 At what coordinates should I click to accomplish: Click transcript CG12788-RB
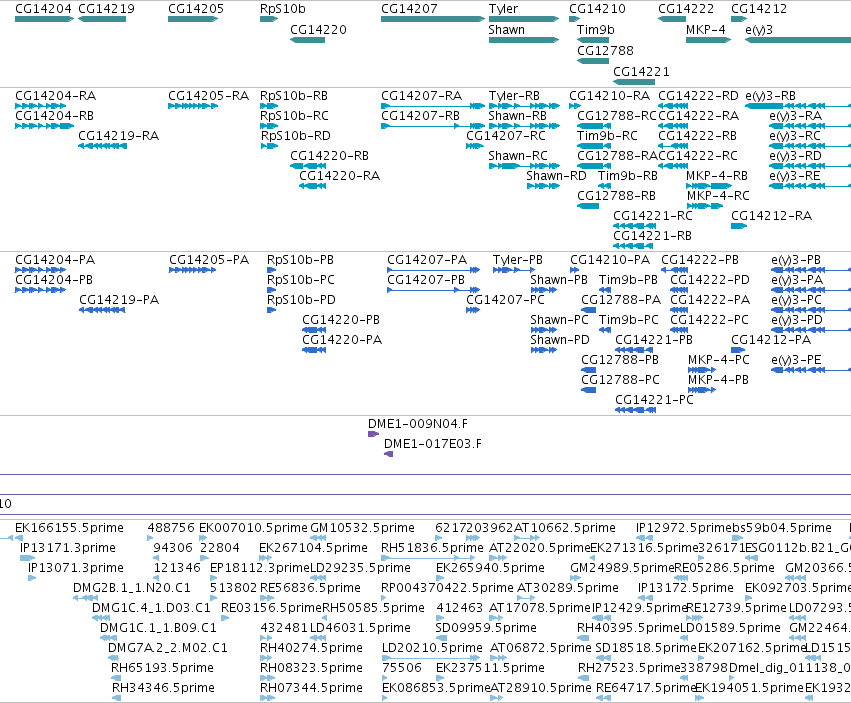(x=616, y=195)
